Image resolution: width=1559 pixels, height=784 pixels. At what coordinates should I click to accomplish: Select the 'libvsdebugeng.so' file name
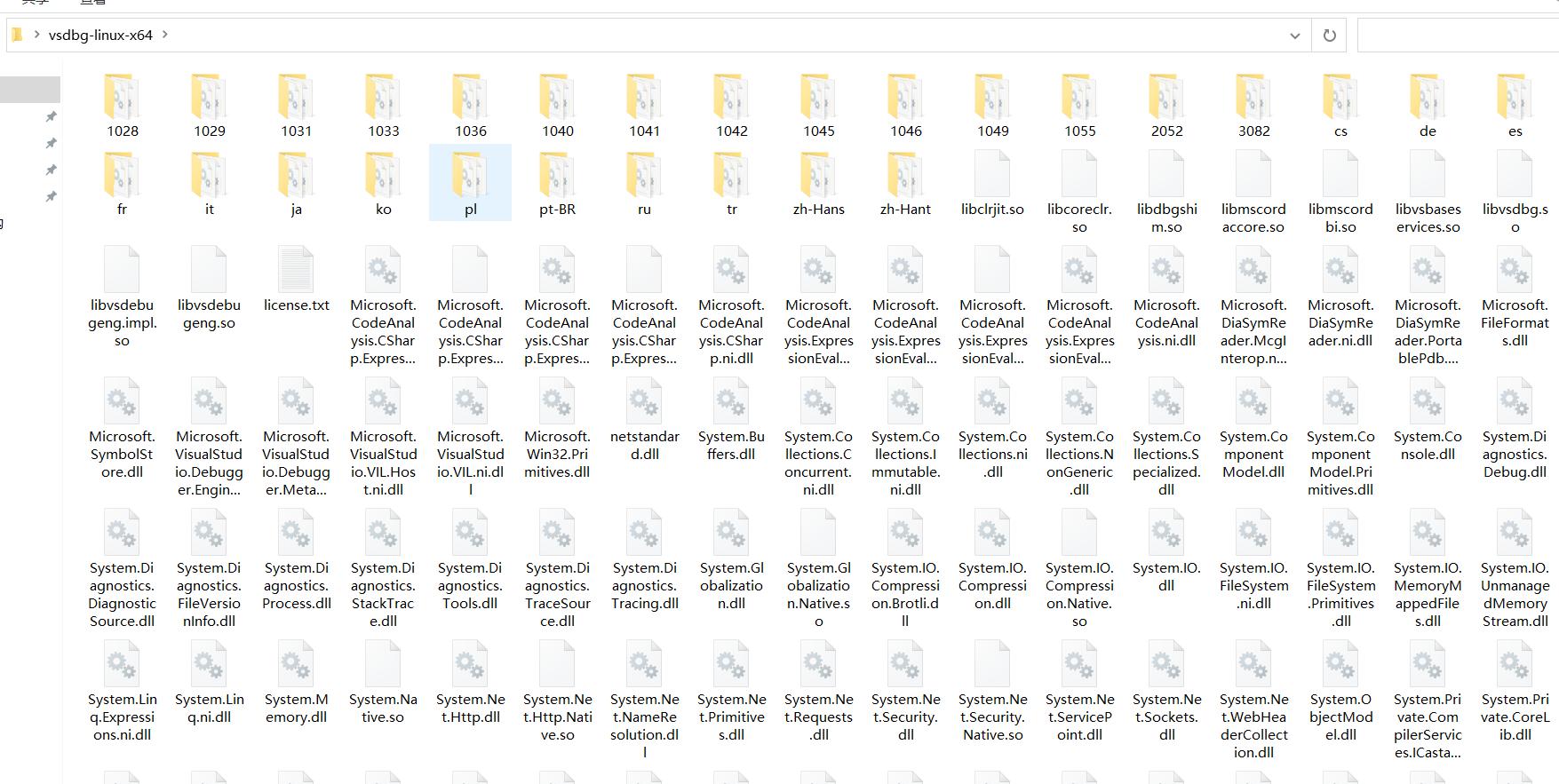click(209, 314)
